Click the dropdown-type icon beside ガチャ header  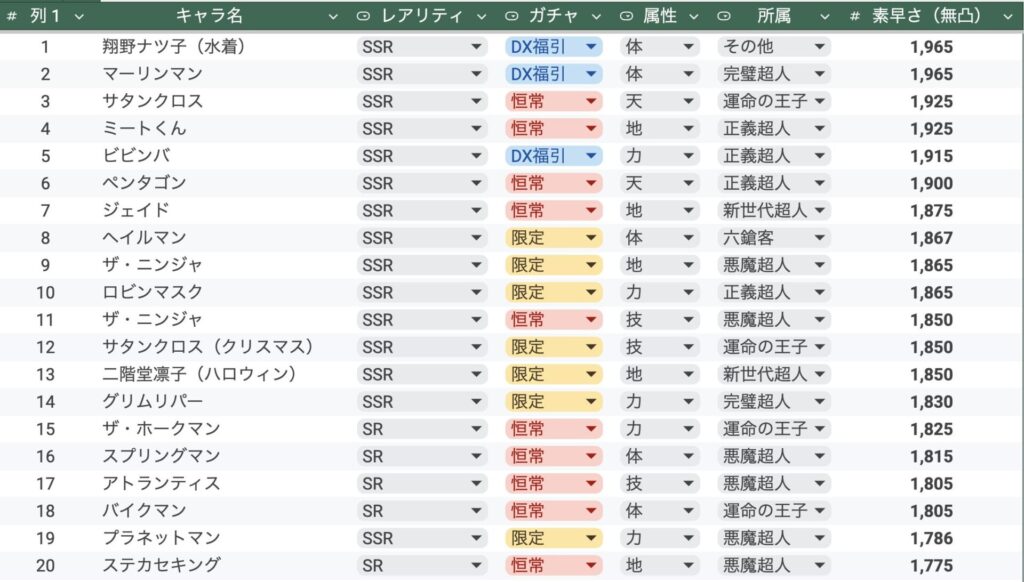point(512,17)
